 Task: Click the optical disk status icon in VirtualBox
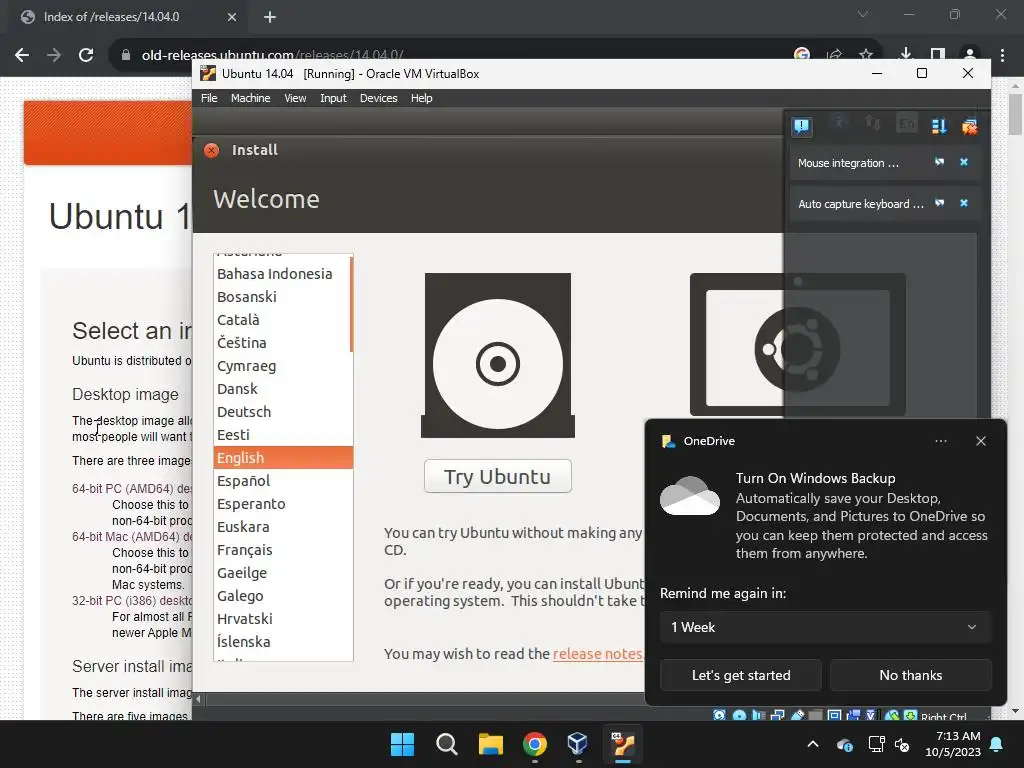739,716
